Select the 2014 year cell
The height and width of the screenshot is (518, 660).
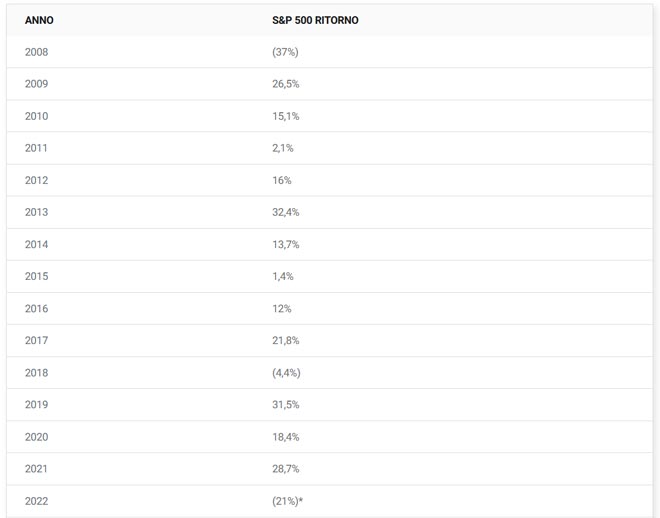36,244
